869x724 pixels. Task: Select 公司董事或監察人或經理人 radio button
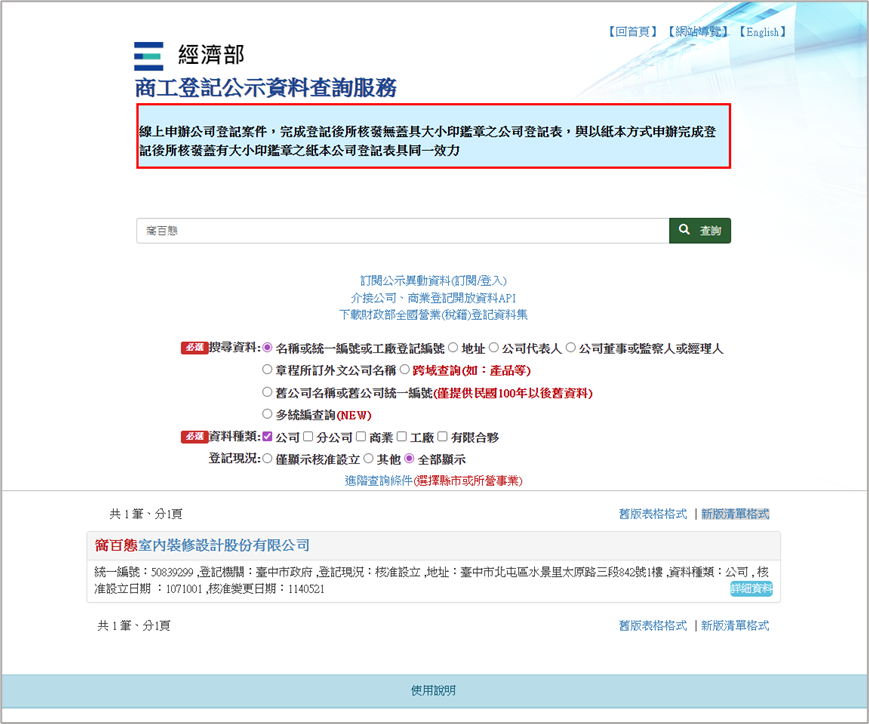point(570,348)
